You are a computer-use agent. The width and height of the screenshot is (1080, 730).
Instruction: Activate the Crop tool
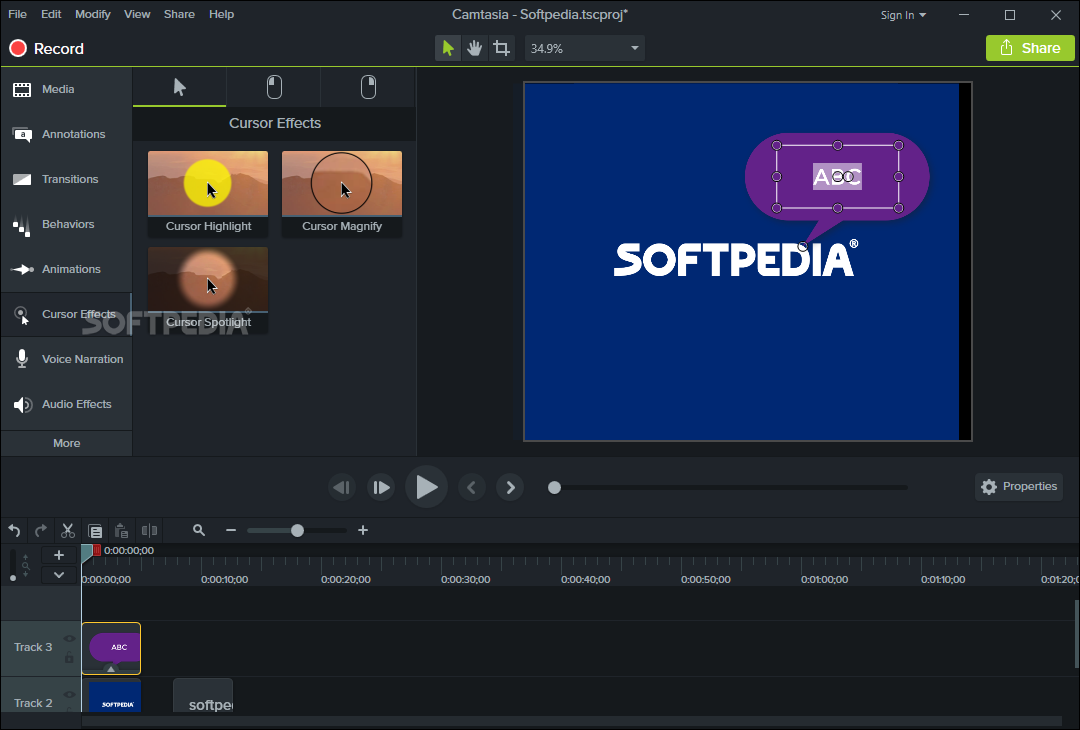coord(501,48)
